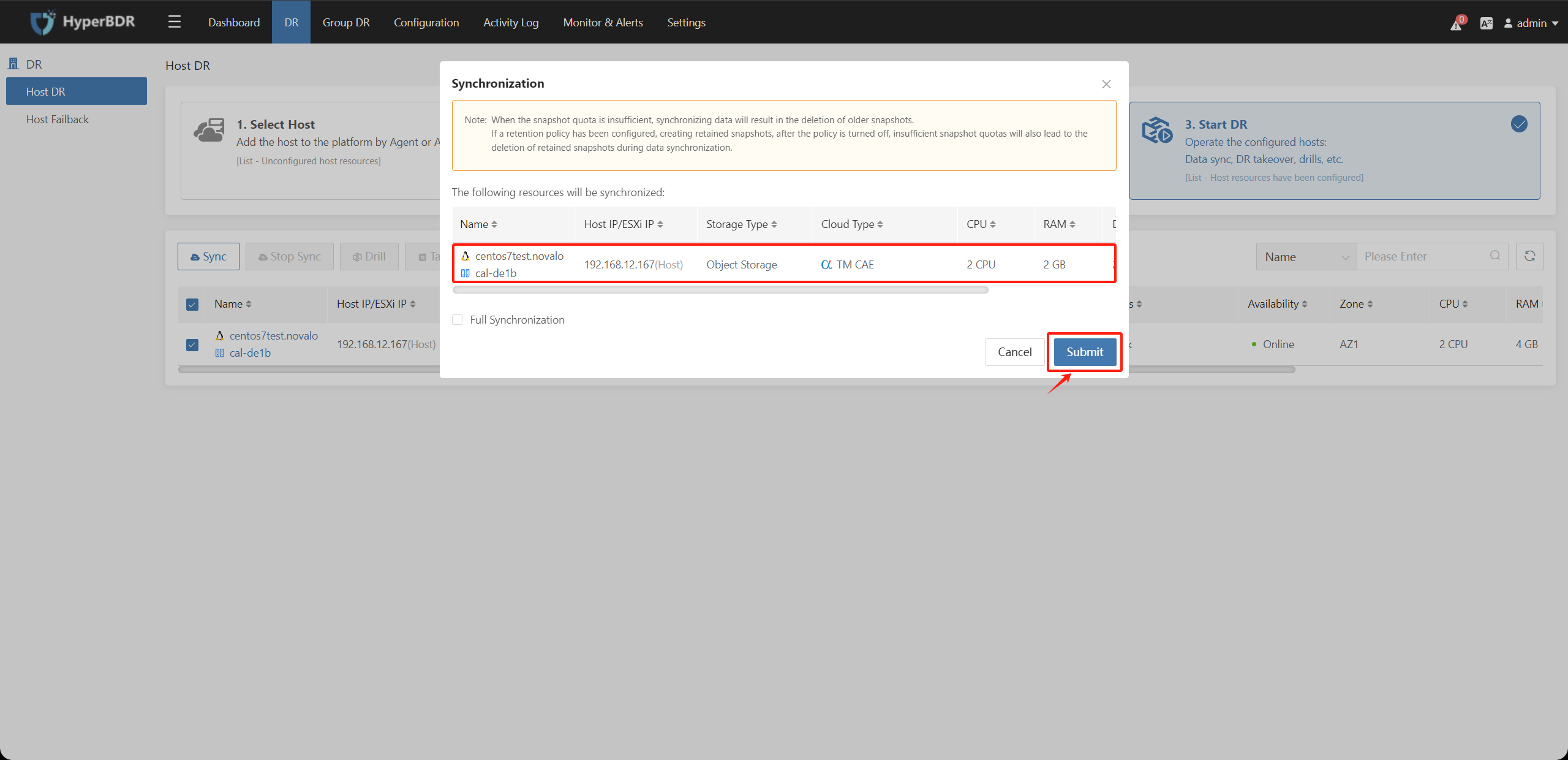
Task: Click the Stop Sync button
Action: [x=290, y=256]
